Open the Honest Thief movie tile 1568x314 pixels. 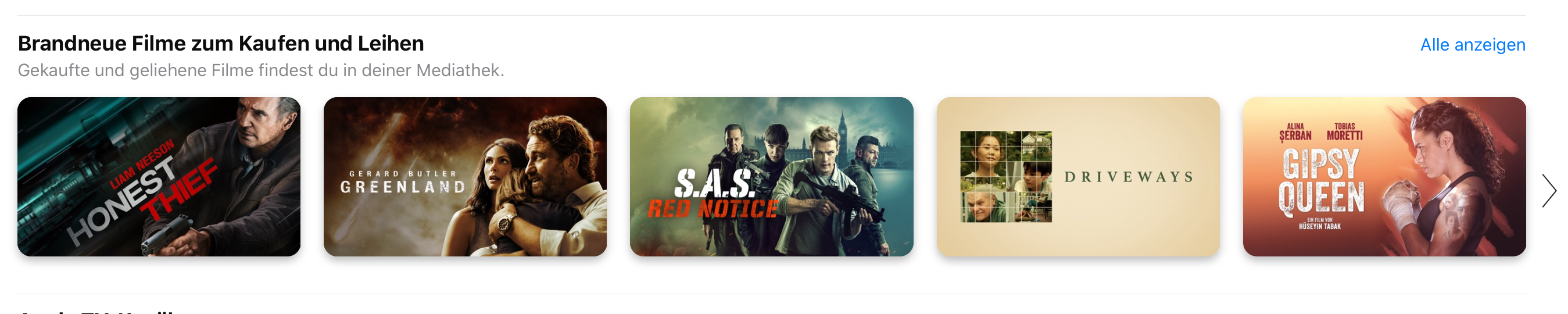[159, 176]
